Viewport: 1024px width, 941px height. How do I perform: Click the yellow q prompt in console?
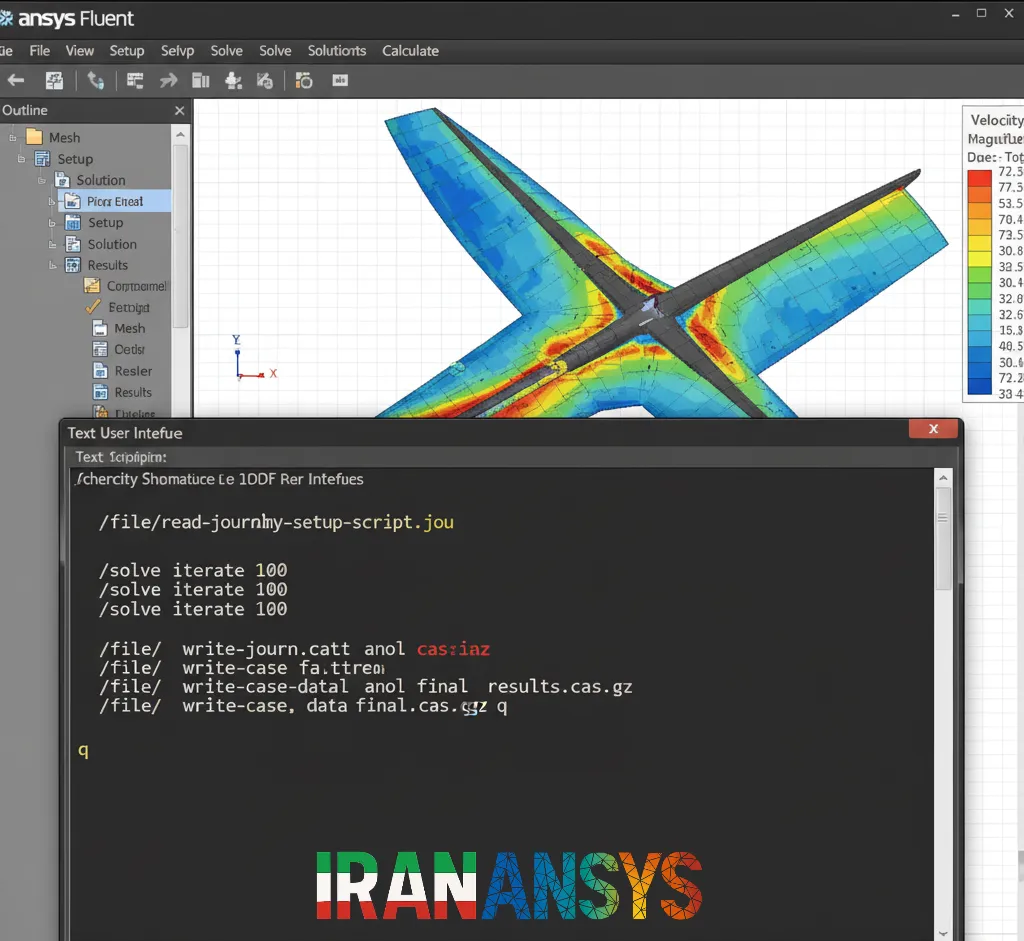(83, 750)
